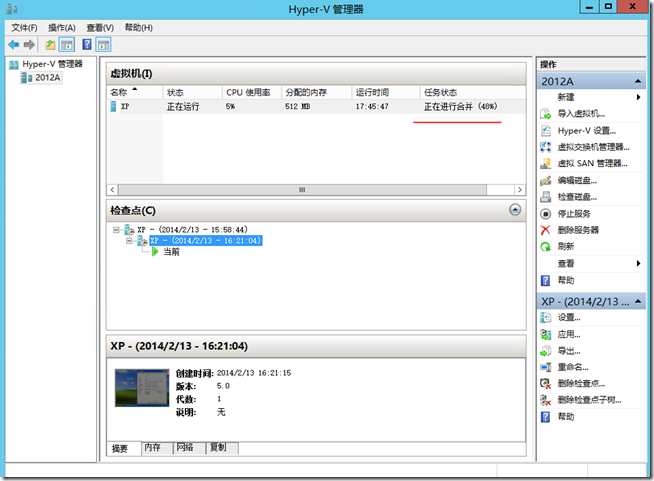This screenshot has width=654, height=481.
Task: Click the 512 MB memory cell
Action: click(297, 107)
